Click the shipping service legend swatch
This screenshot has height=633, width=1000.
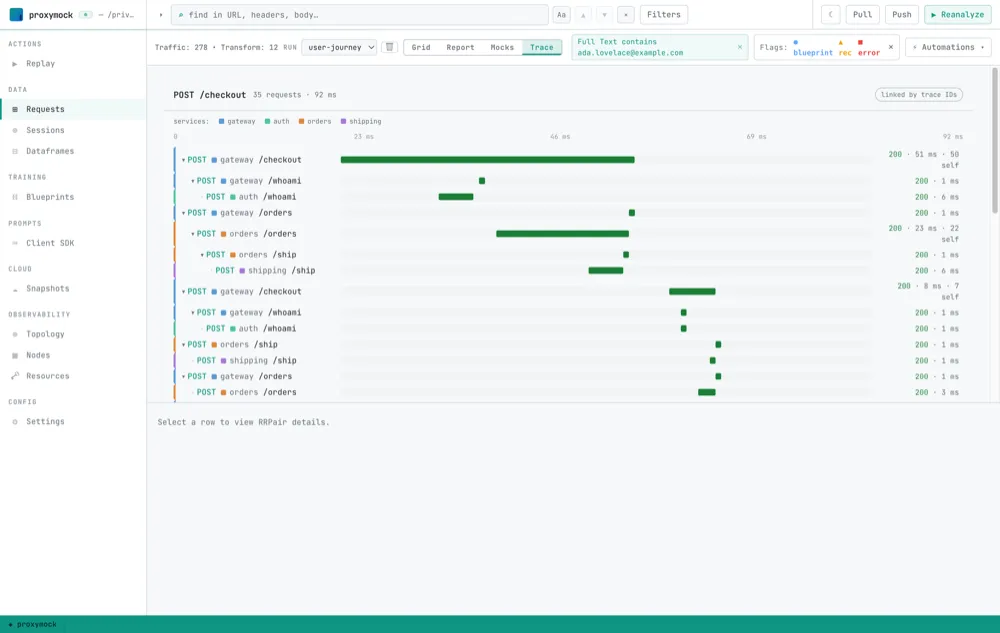(343, 121)
